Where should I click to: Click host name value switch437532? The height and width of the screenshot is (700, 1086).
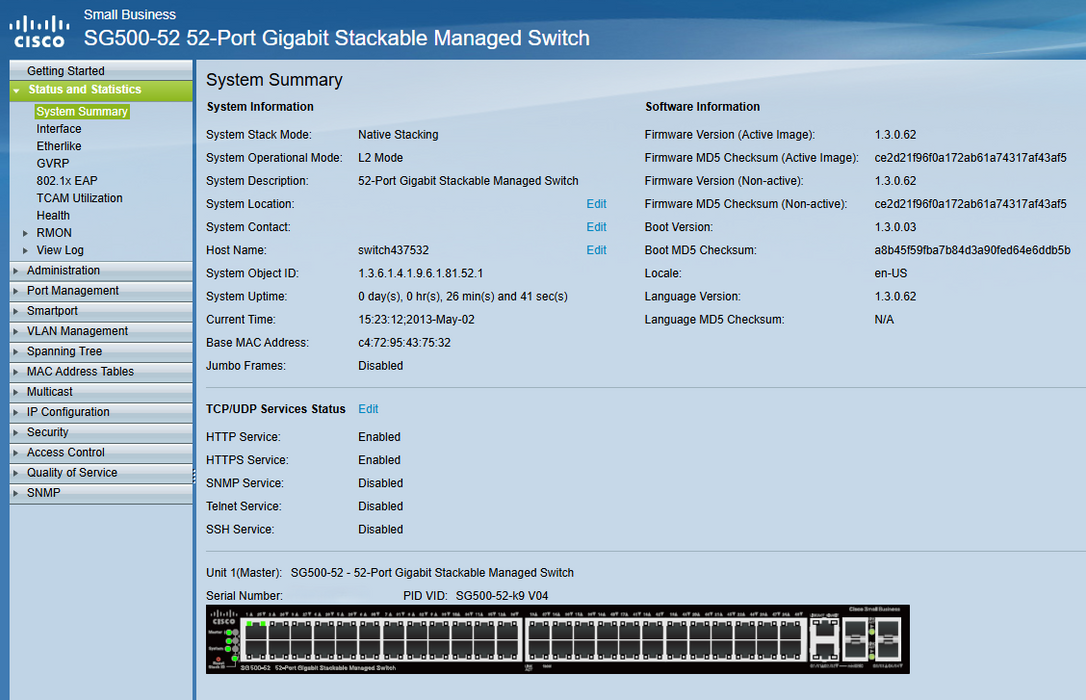coord(393,250)
